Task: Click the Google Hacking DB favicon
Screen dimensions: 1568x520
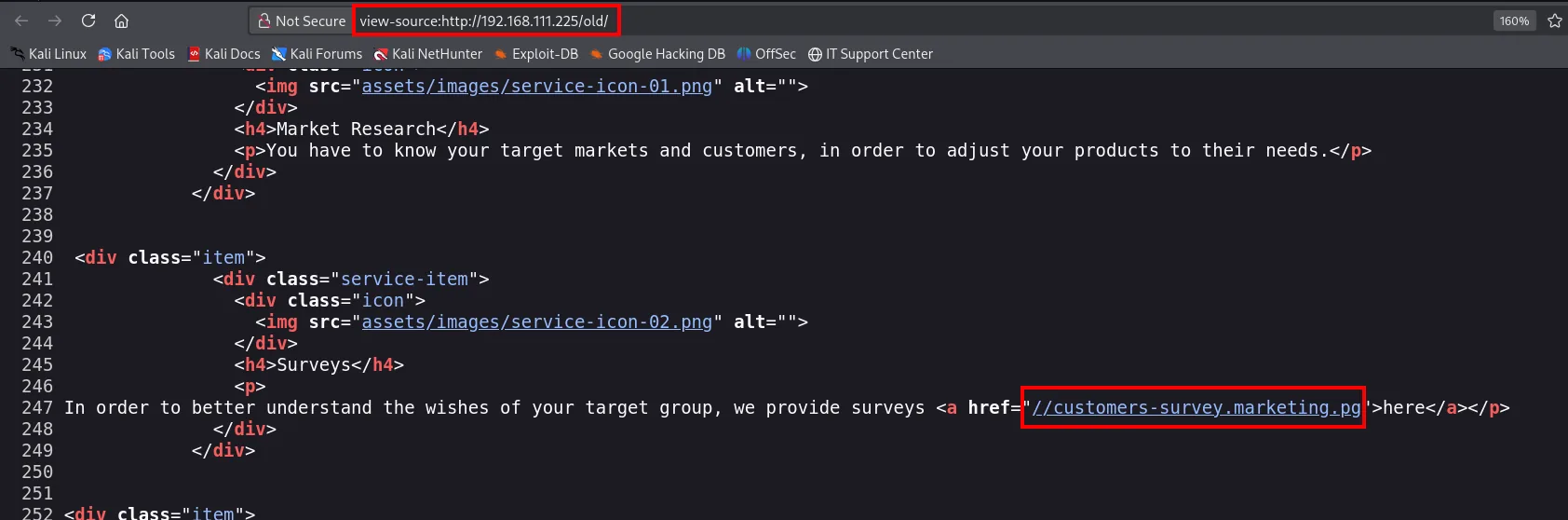Action: click(597, 54)
